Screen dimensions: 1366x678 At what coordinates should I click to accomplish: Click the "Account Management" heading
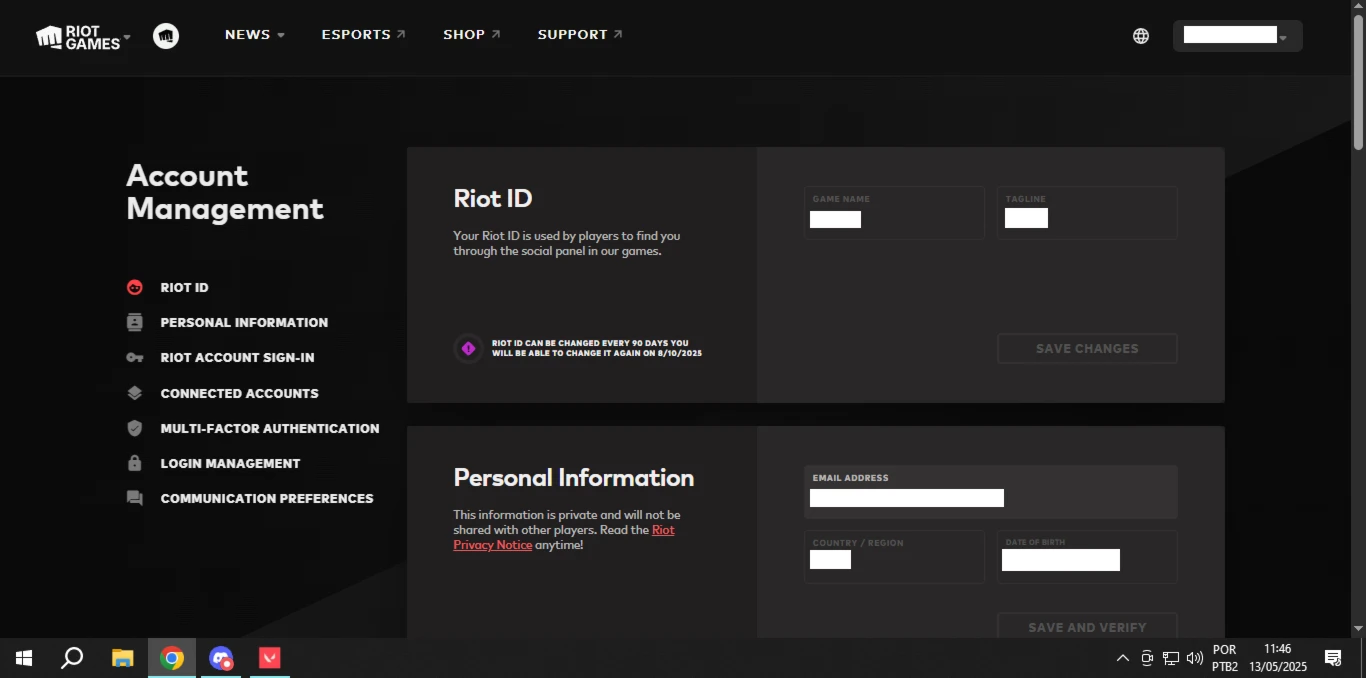[x=225, y=192]
